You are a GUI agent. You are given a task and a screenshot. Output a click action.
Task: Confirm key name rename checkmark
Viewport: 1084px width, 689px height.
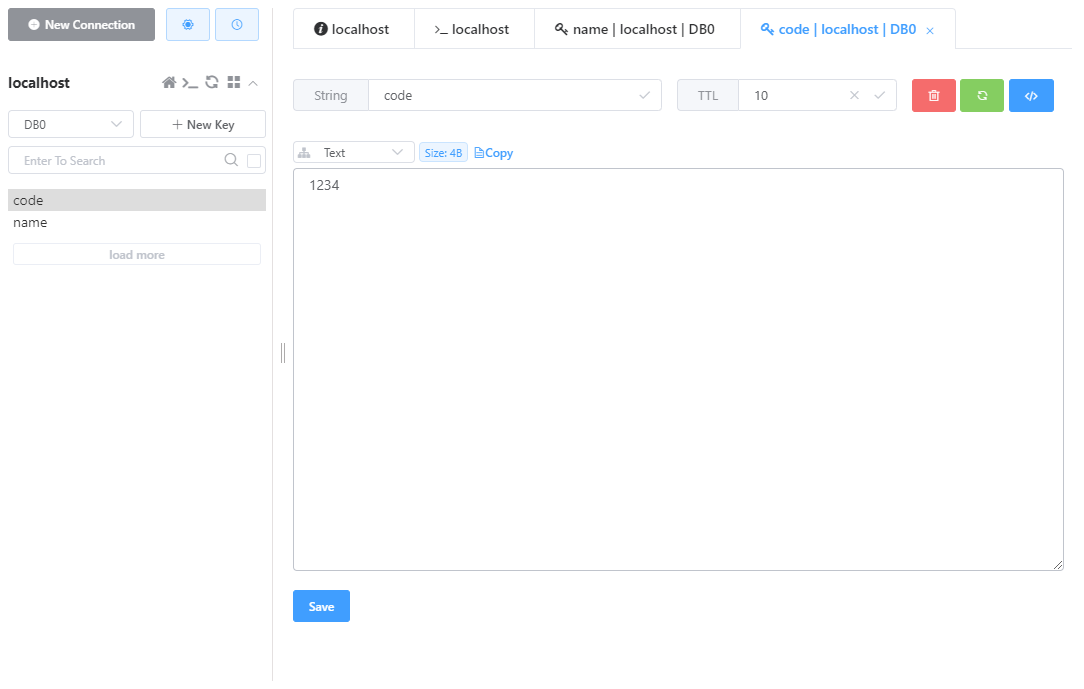(644, 95)
